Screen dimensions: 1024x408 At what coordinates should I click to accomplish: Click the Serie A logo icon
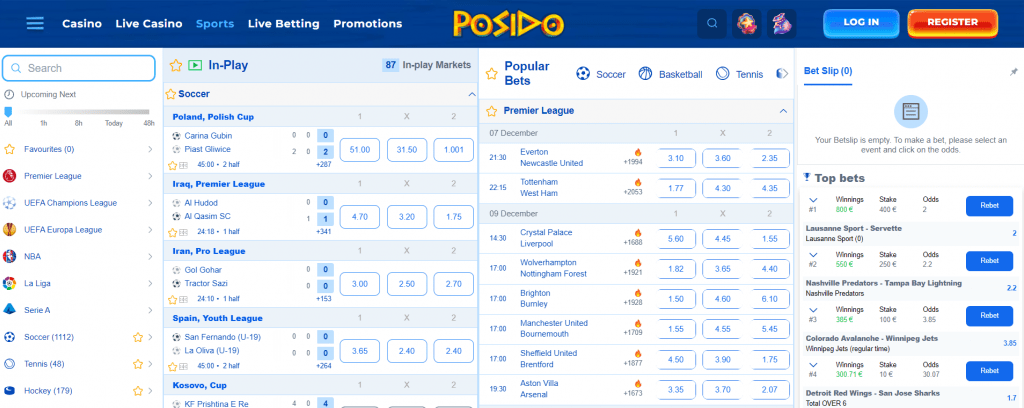tap(9, 310)
